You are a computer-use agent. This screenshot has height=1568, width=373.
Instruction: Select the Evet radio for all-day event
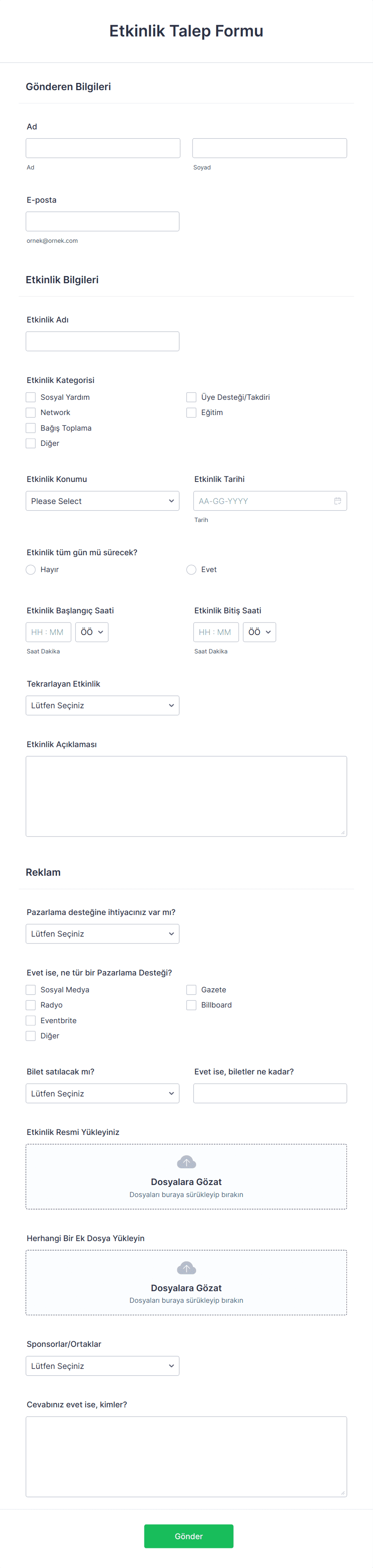click(191, 570)
